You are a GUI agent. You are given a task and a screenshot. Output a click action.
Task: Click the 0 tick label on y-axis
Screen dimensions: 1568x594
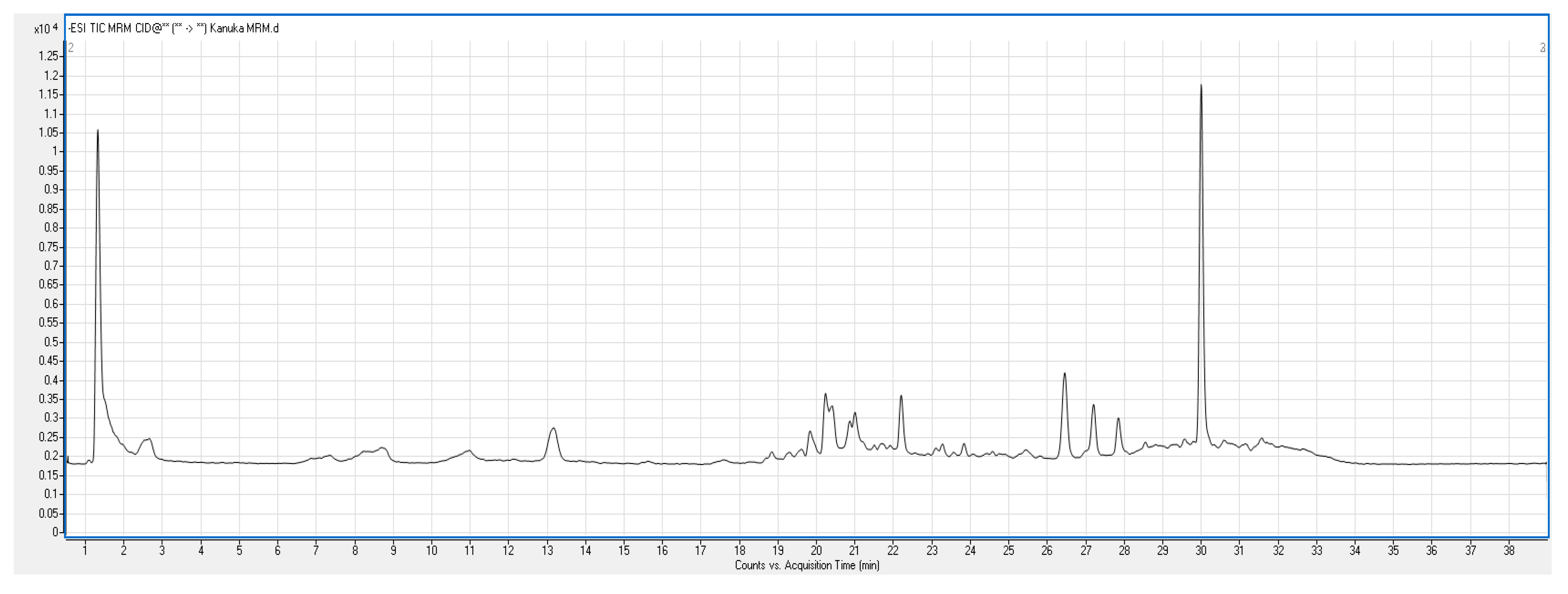(x=55, y=532)
